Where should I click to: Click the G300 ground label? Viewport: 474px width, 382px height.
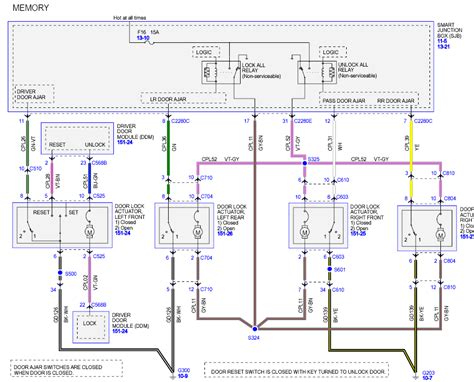coord(184,370)
